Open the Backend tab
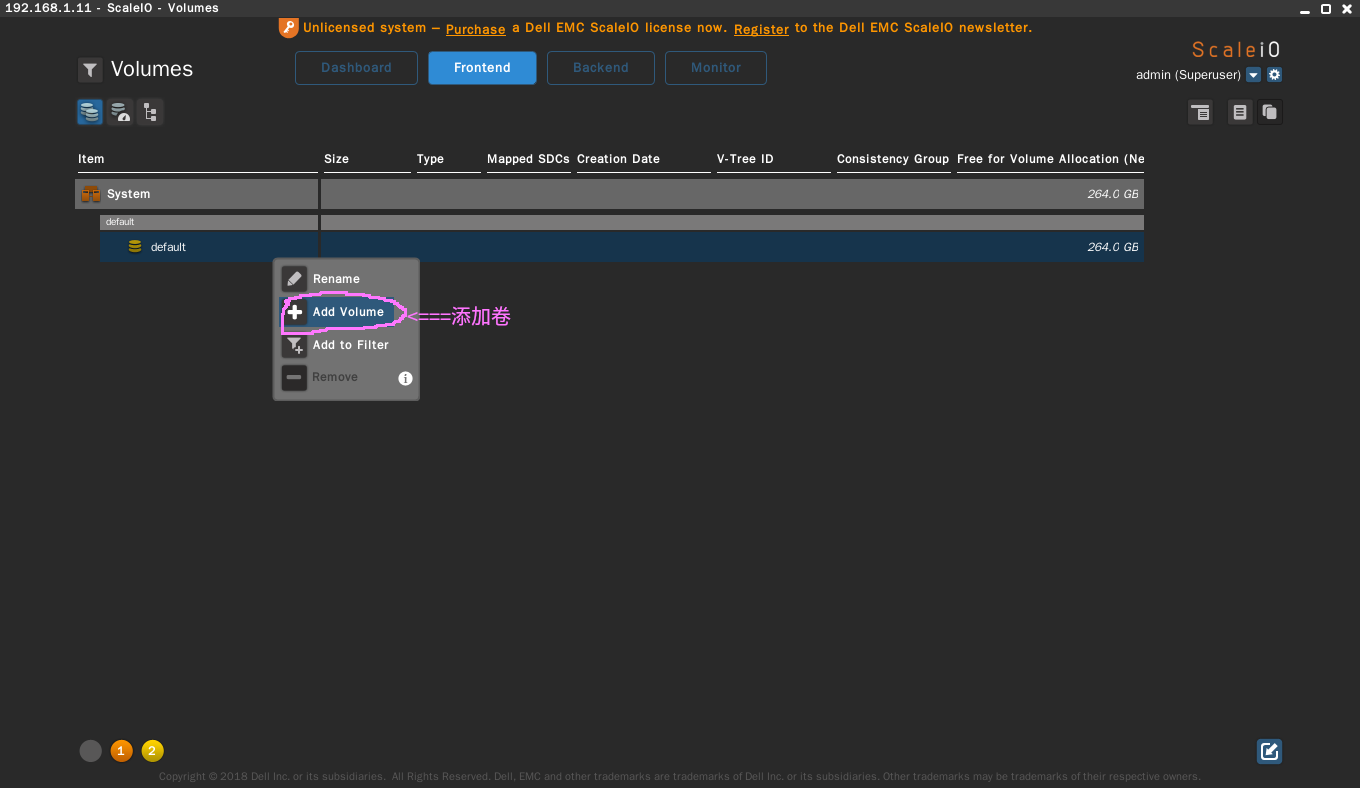The image size is (1360, 788). 601,68
